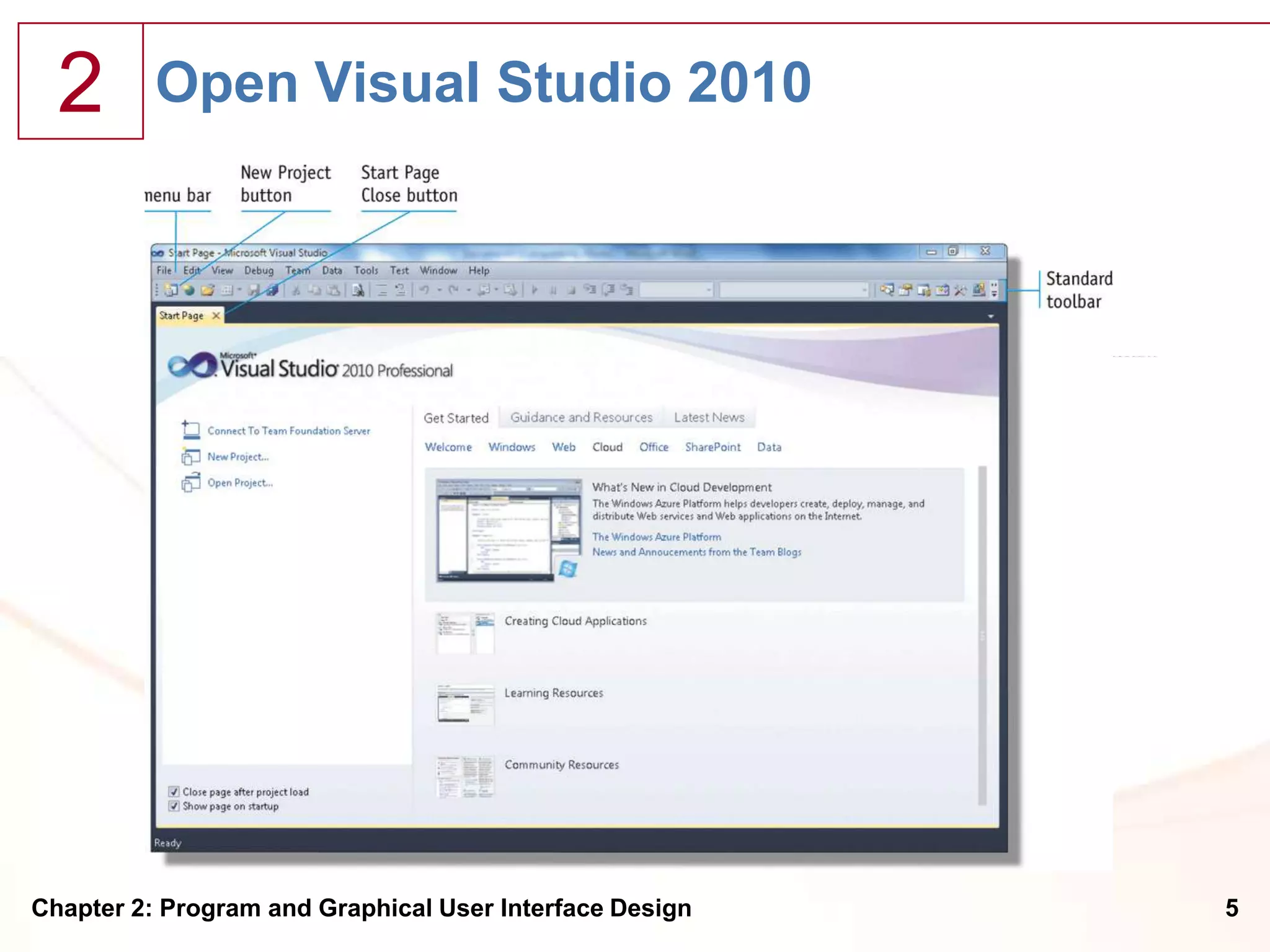Image resolution: width=1270 pixels, height=952 pixels.
Task: Click the Find in Files icon
Action: pyautogui.click(x=358, y=290)
